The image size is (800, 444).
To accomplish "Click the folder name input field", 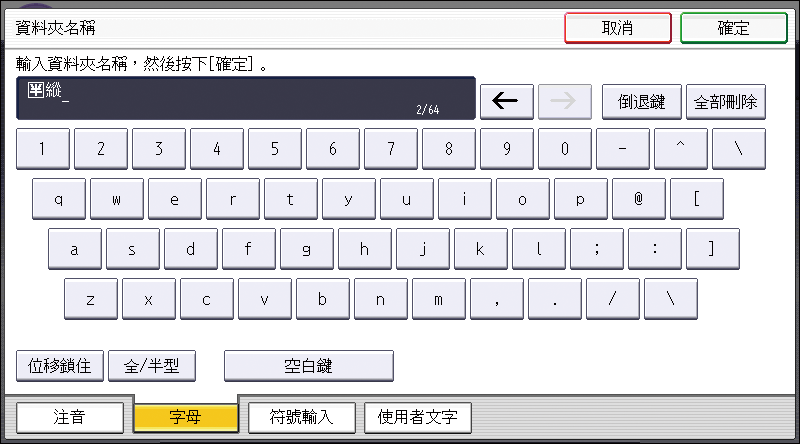I will [x=245, y=98].
